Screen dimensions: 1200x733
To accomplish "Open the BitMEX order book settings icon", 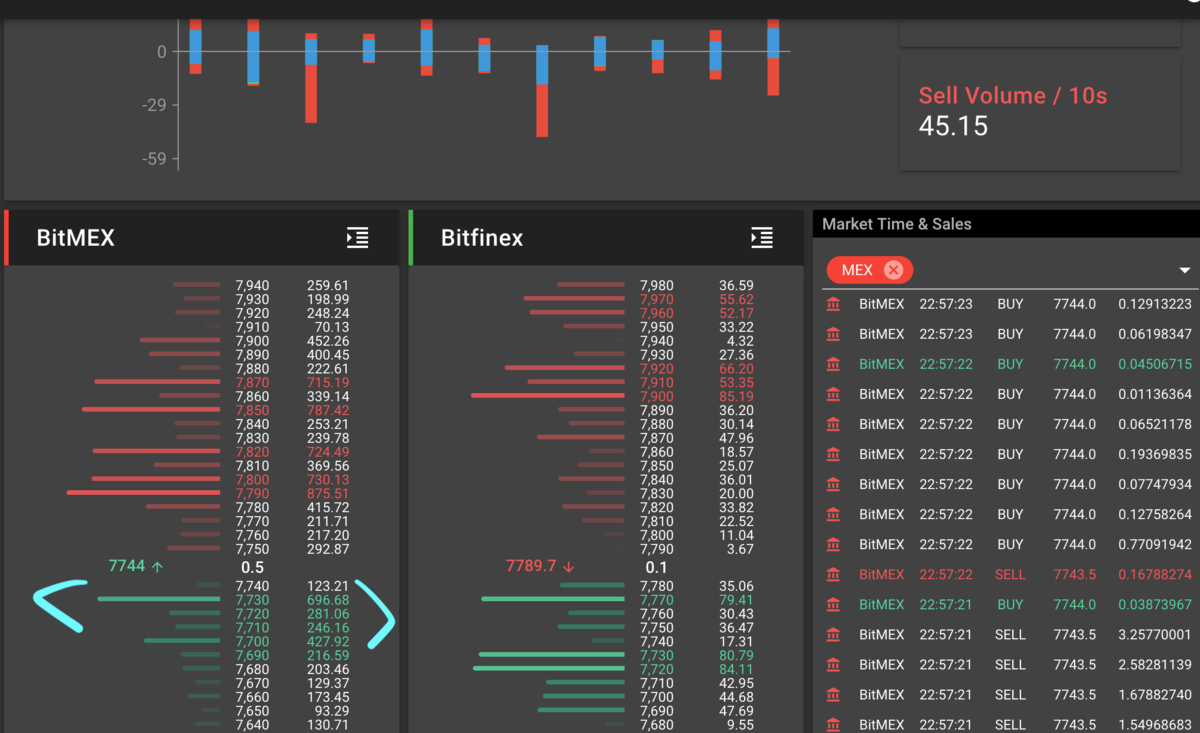I will pyautogui.click(x=358, y=238).
